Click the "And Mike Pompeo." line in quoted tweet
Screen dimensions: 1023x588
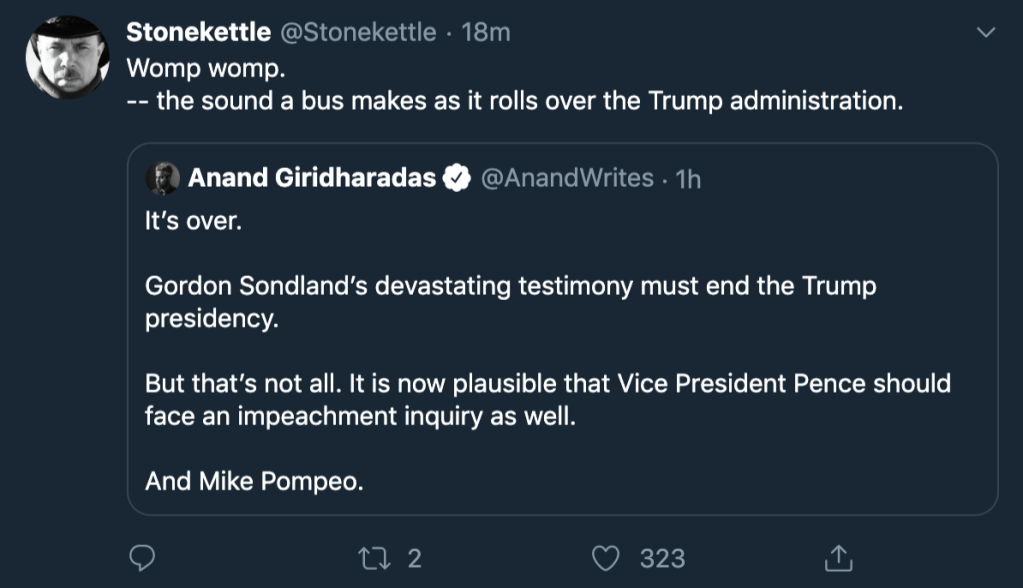pos(254,481)
